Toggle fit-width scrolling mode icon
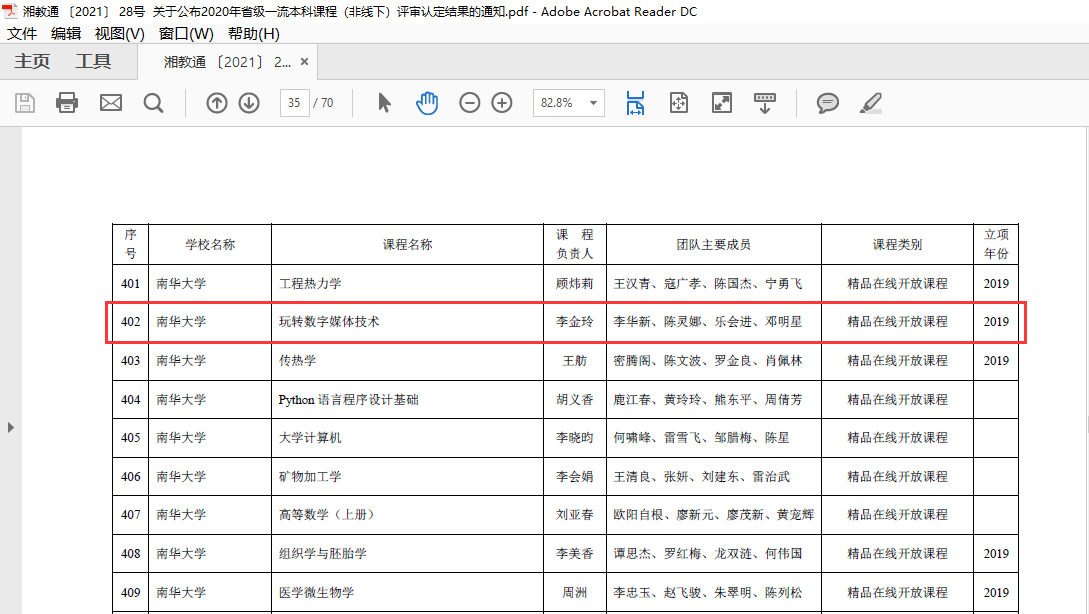 pyautogui.click(x=636, y=103)
